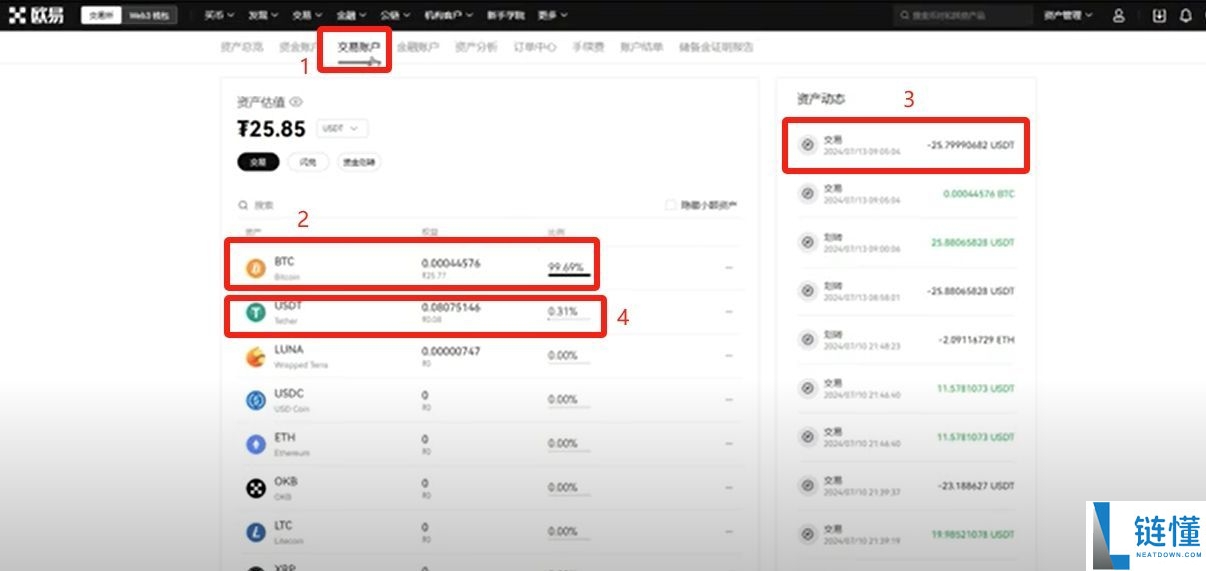Viewport: 1206px width, 571px height.
Task: Click the ₮25.85 total valuation figure
Action: tap(271, 129)
